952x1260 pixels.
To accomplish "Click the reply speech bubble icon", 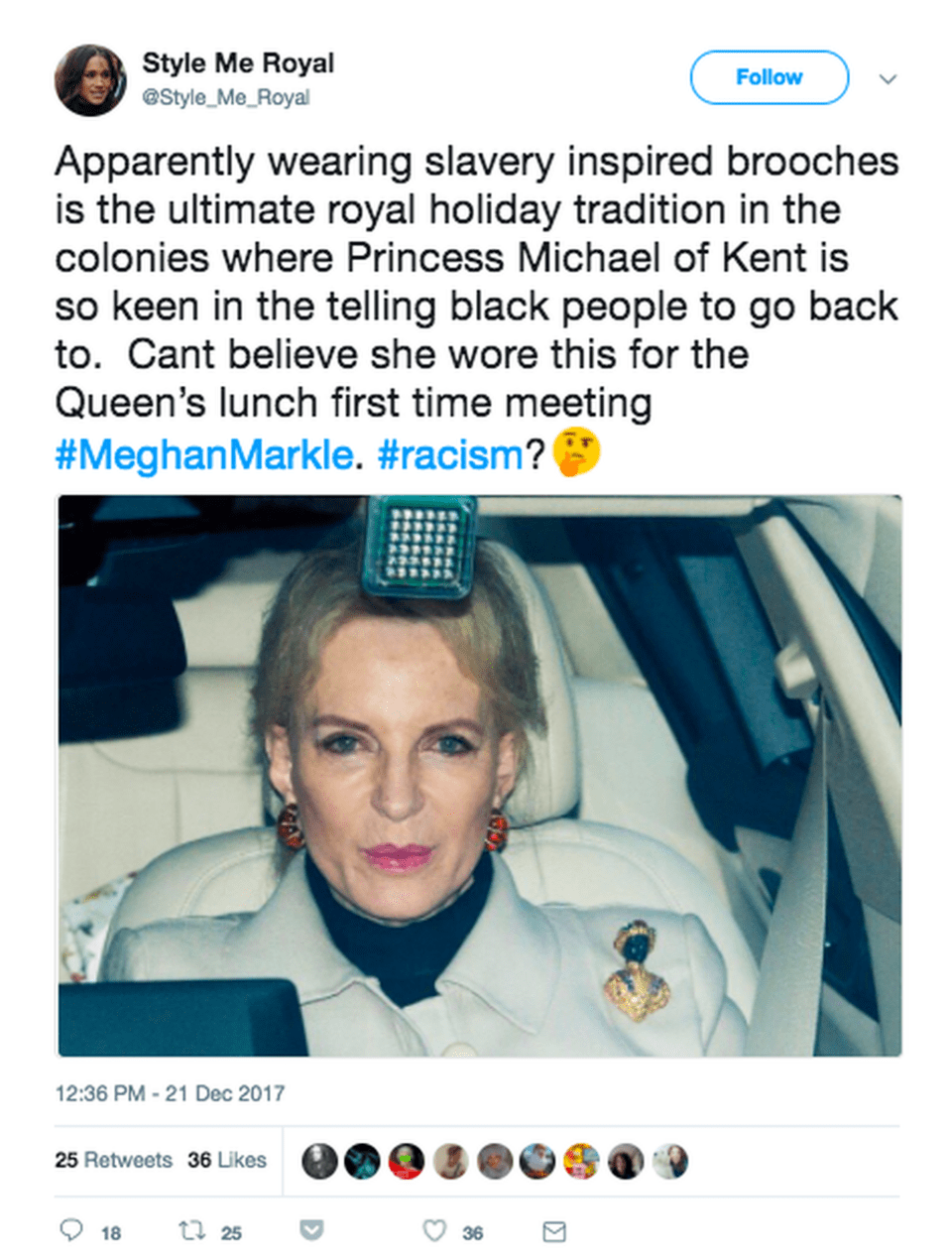I will (x=71, y=1231).
